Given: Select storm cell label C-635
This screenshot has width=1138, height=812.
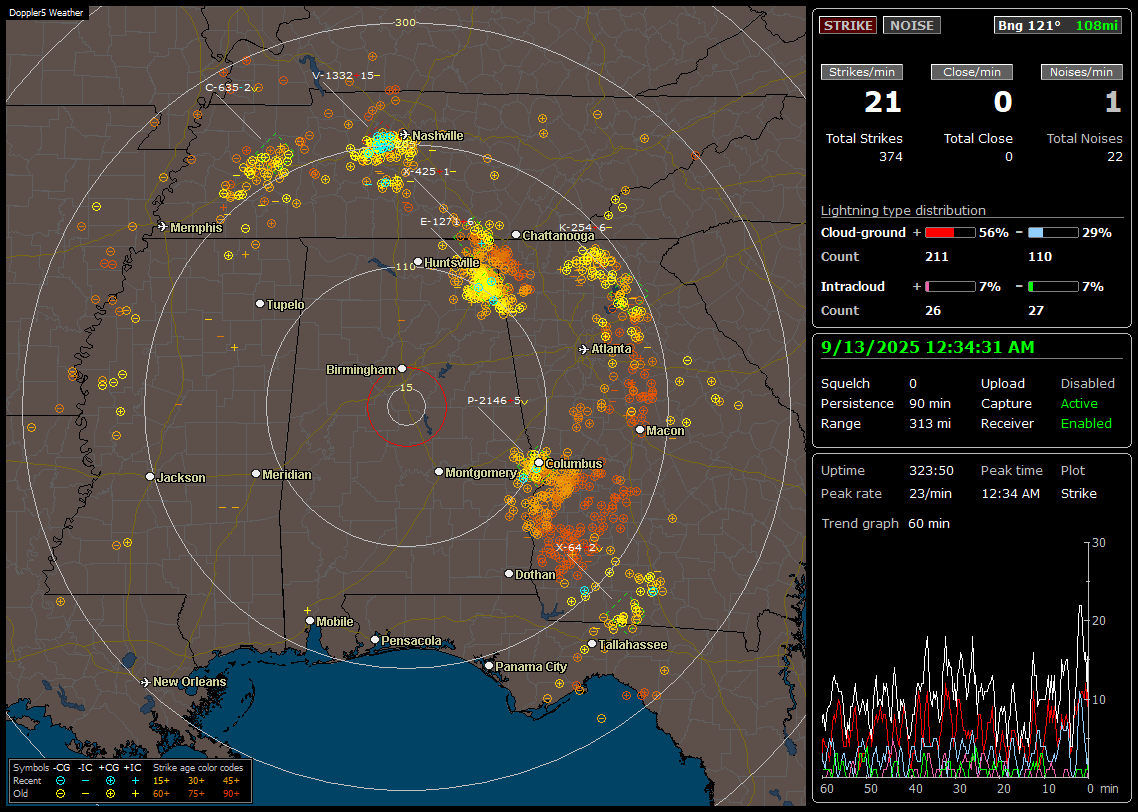Looking at the screenshot, I should click(232, 88).
